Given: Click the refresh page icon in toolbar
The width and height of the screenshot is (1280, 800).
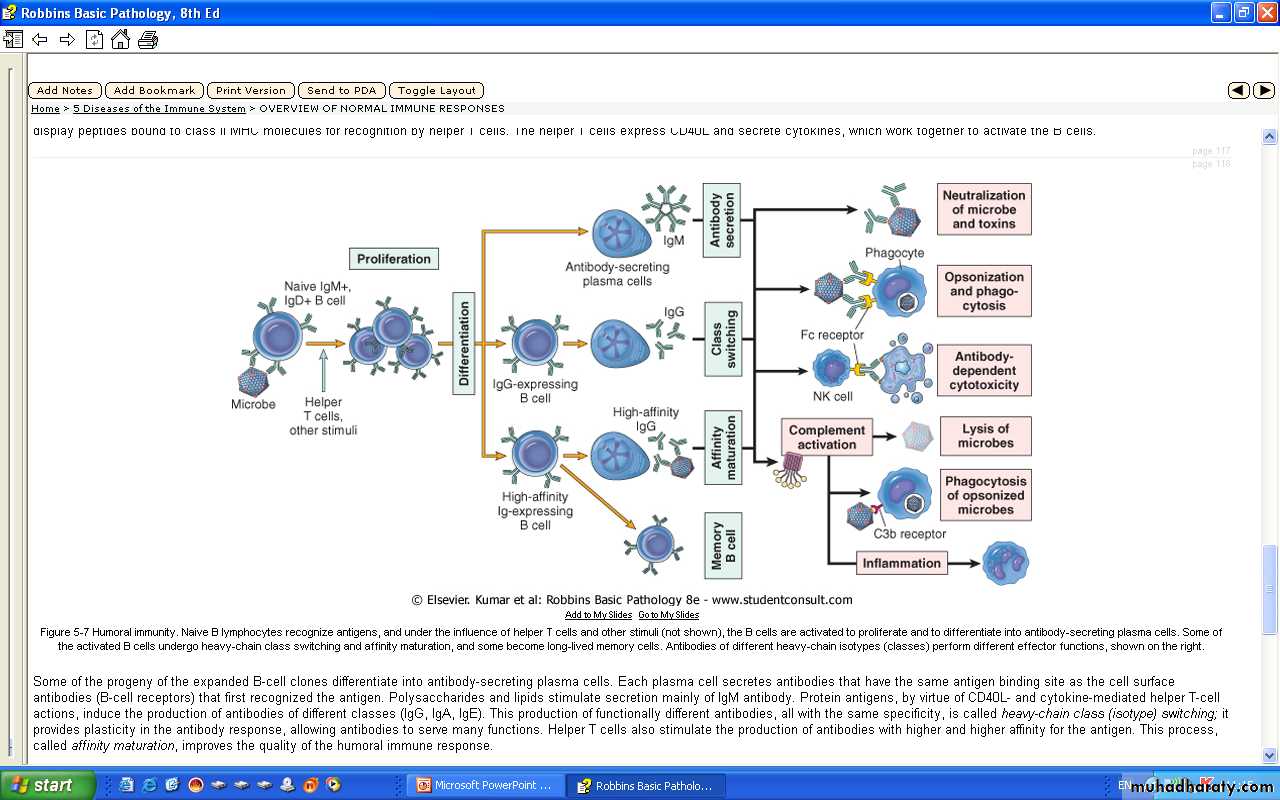Looking at the screenshot, I should (x=94, y=40).
